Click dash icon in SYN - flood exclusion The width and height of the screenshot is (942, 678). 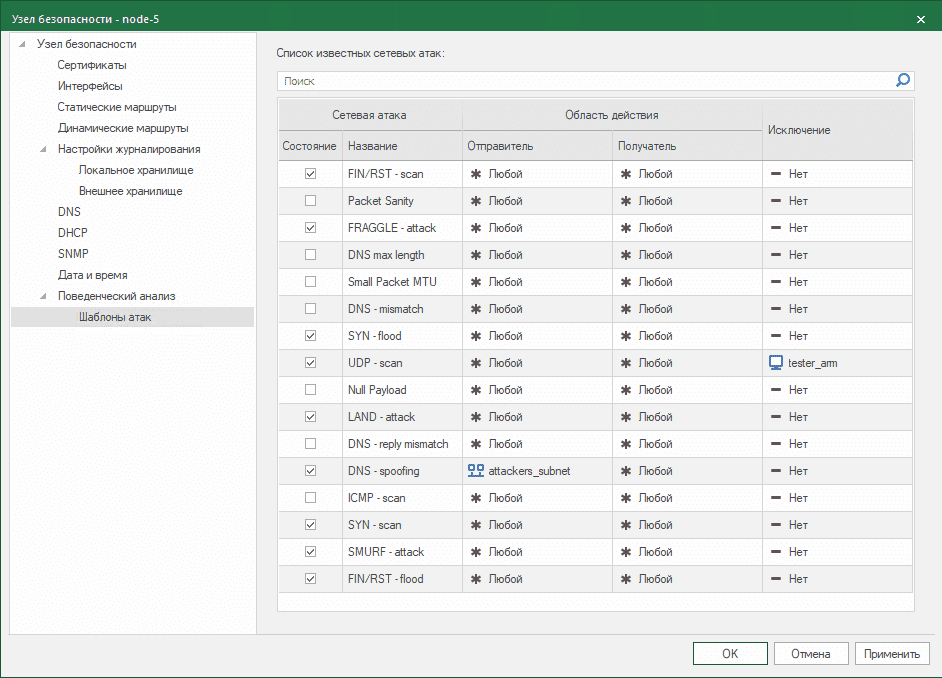775,336
